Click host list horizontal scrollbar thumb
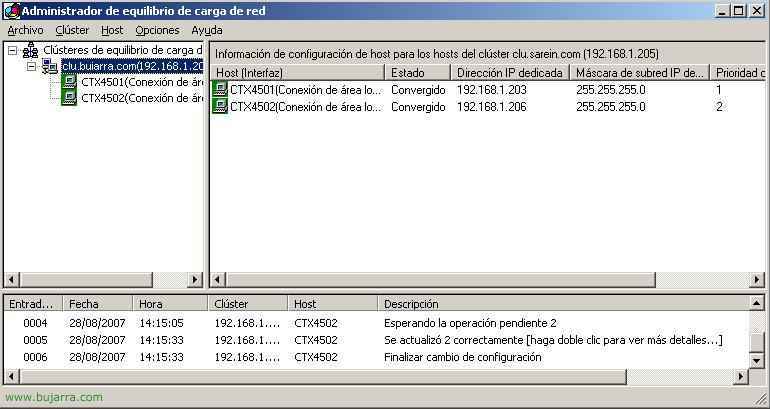 coord(440,280)
